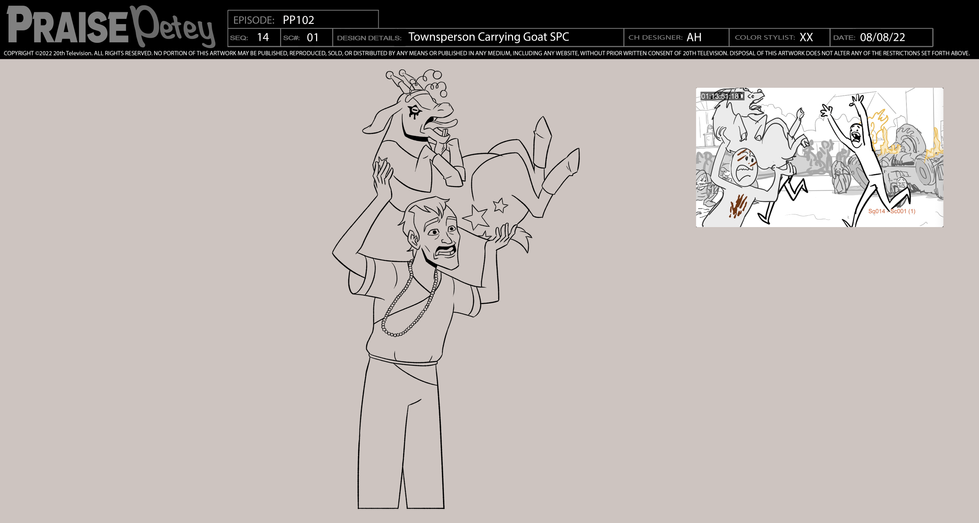Click the large star on goat's body
This screenshot has height=523, width=979.
tap(476, 218)
